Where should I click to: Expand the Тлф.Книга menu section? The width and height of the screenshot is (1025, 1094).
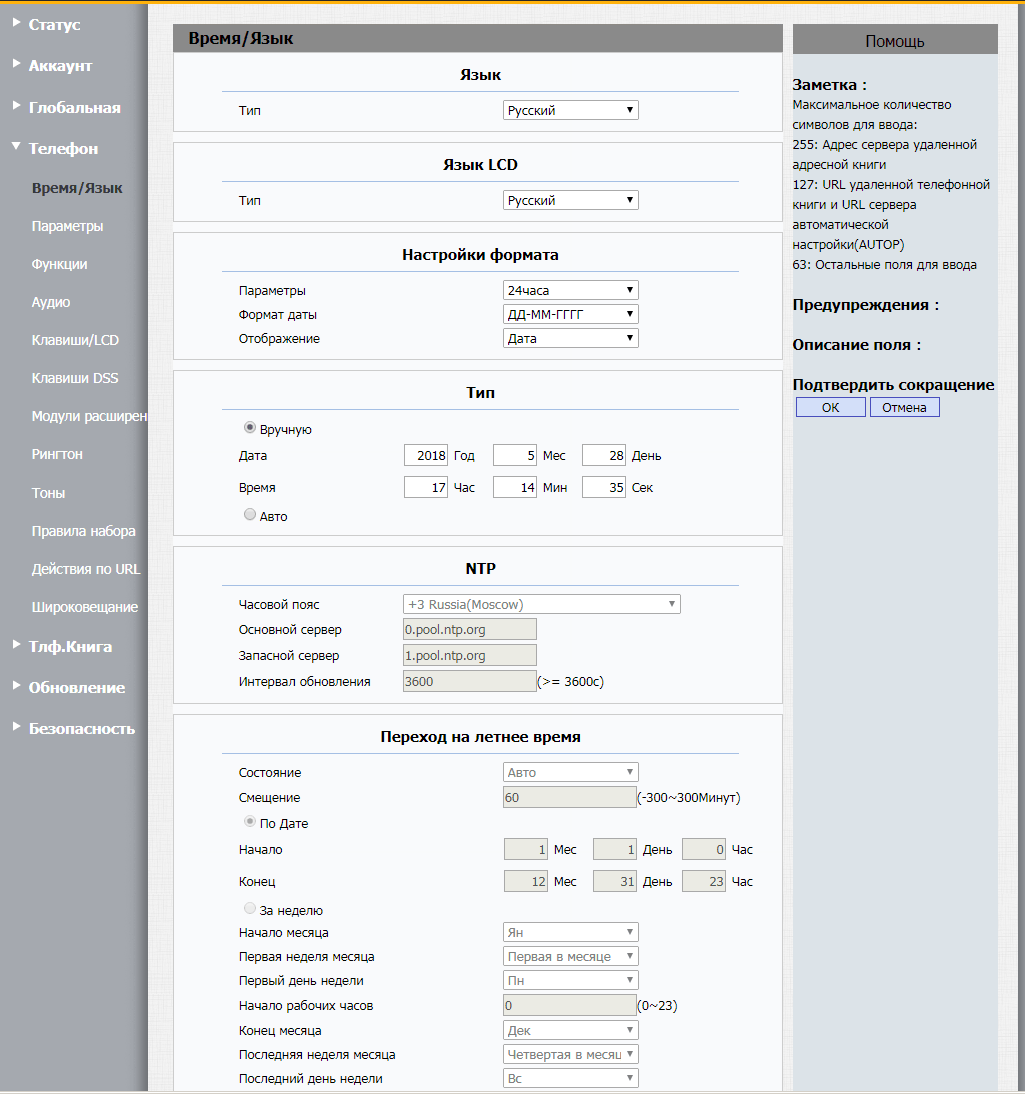(x=70, y=647)
